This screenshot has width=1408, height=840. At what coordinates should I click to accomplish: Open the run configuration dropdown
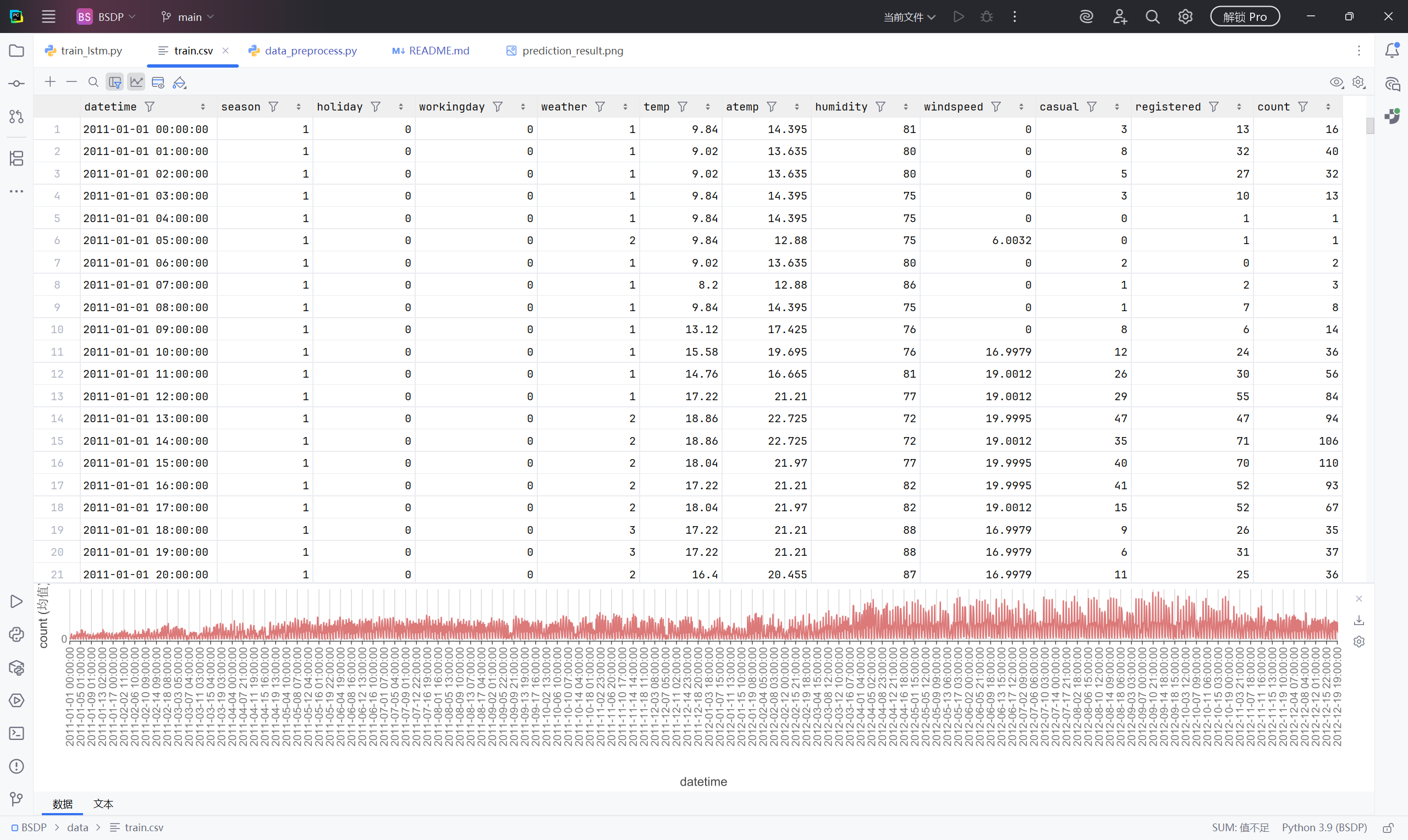pos(909,17)
